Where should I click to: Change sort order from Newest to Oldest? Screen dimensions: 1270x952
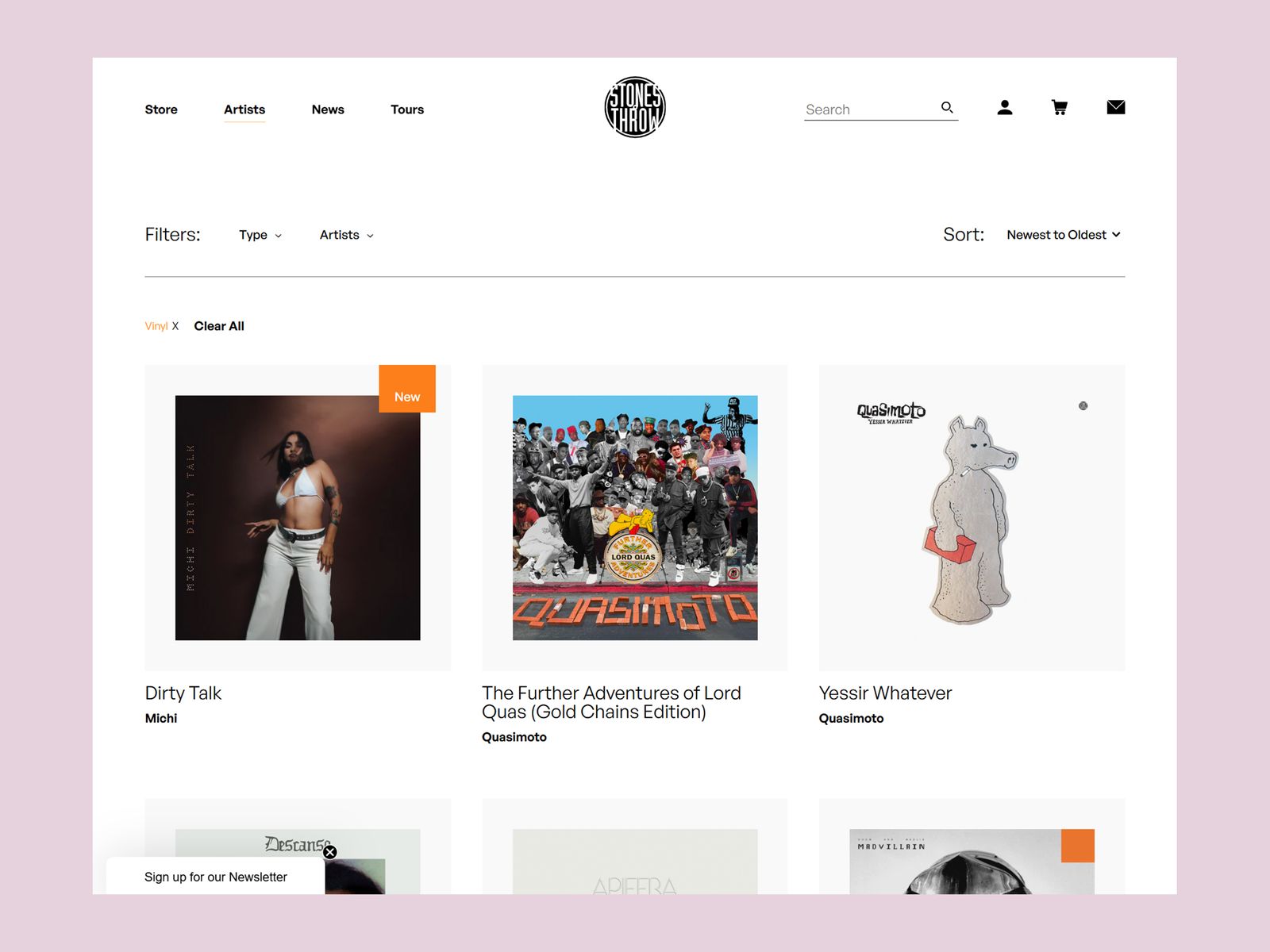click(1062, 235)
